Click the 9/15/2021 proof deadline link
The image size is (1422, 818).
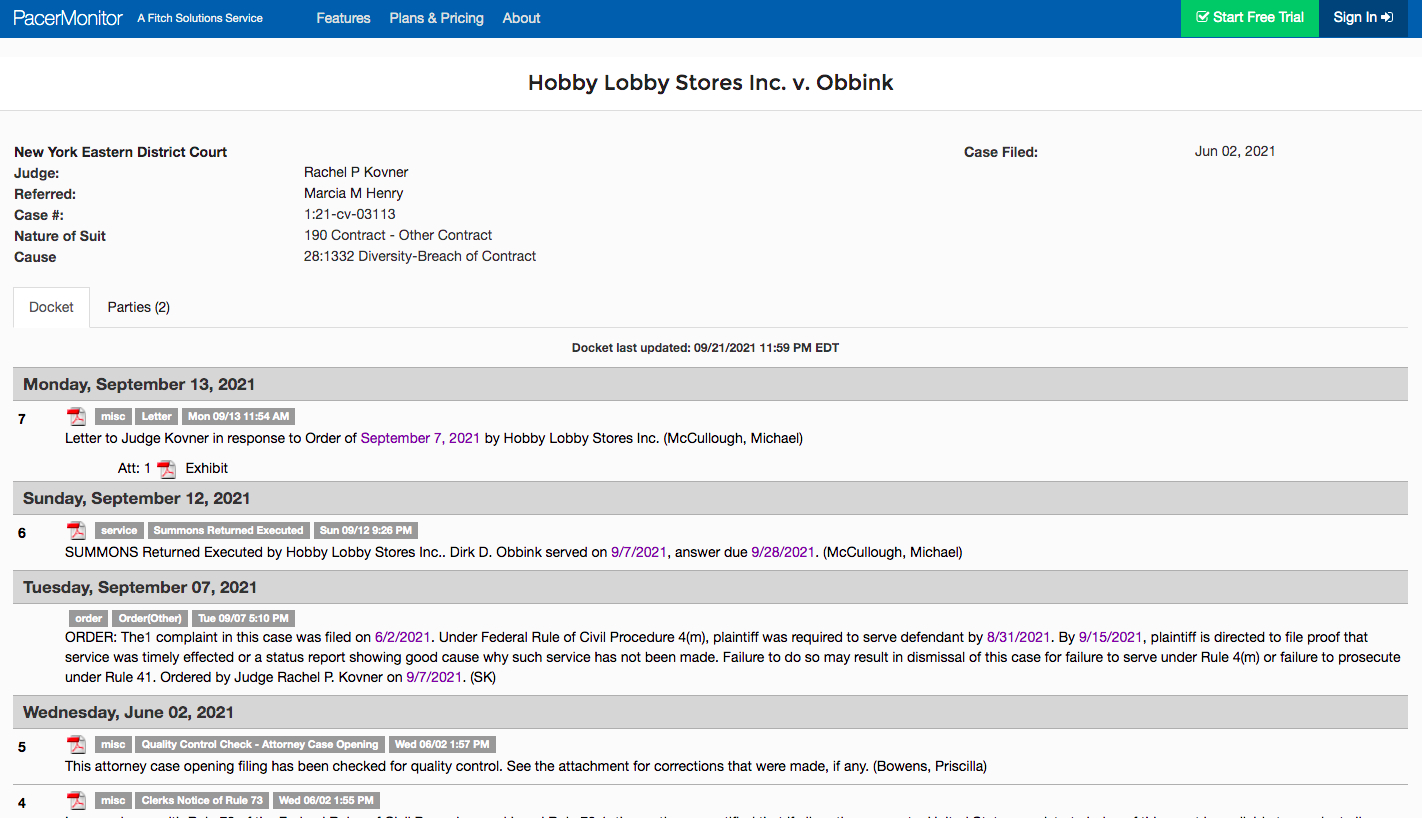1110,637
